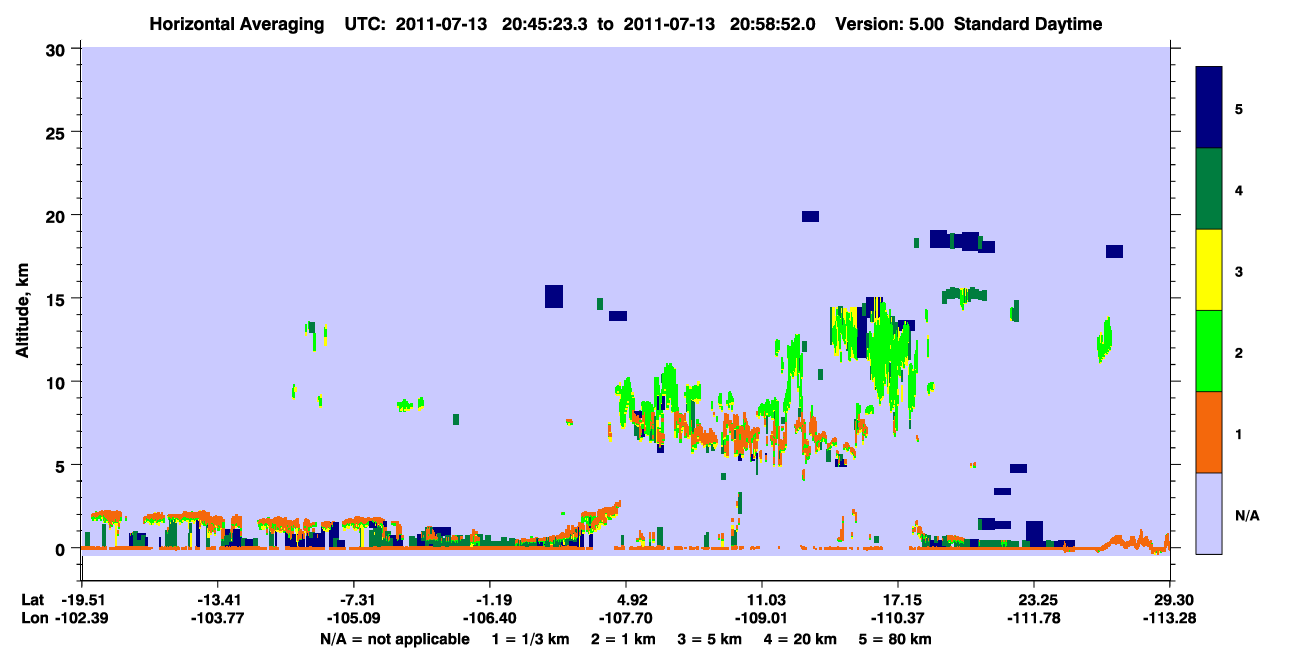This screenshot has width=1300, height=667.
Task: Click the 'Lat' row label
Action: (32, 600)
